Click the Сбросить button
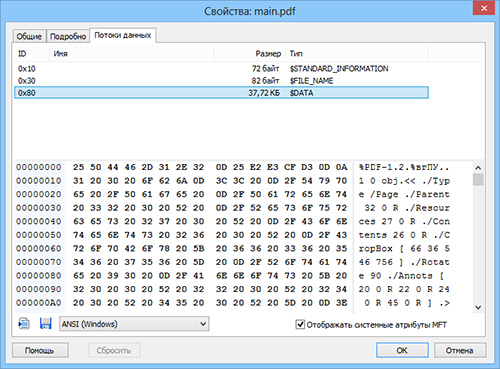Viewport: 500px width, 369px height. (114, 350)
